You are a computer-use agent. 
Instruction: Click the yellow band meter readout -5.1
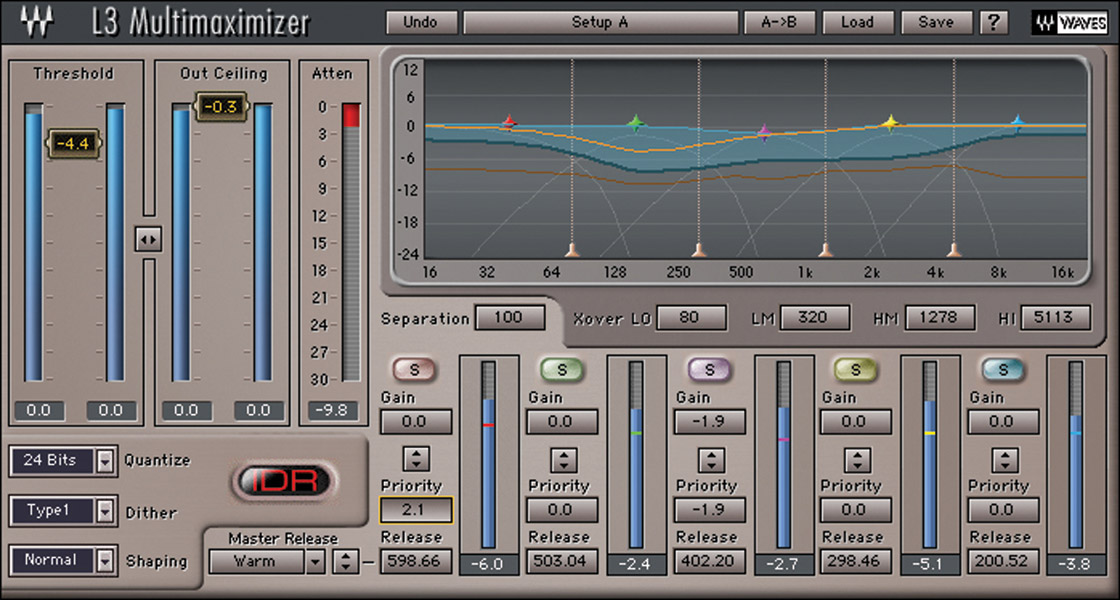point(929,564)
